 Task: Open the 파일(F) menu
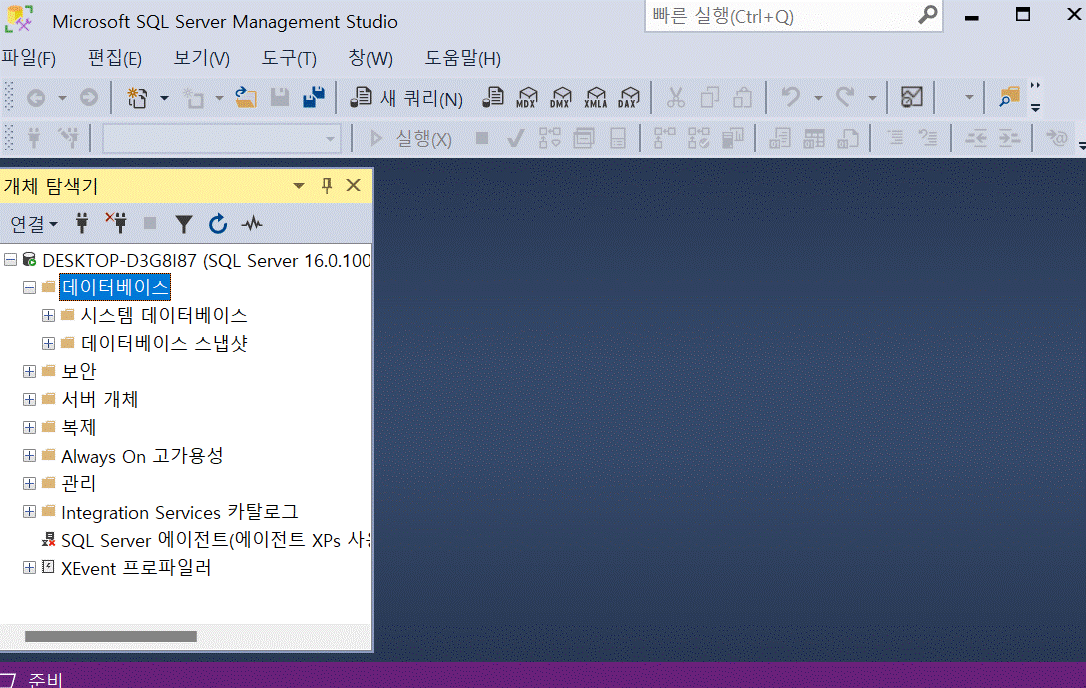click(x=29, y=58)
